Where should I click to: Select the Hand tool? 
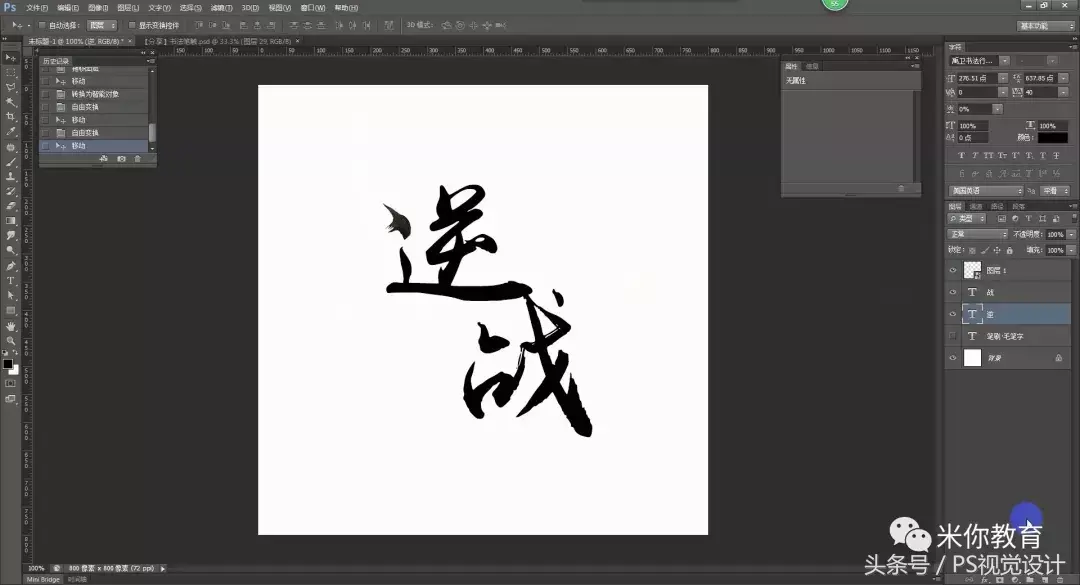(x=10, y=326)
